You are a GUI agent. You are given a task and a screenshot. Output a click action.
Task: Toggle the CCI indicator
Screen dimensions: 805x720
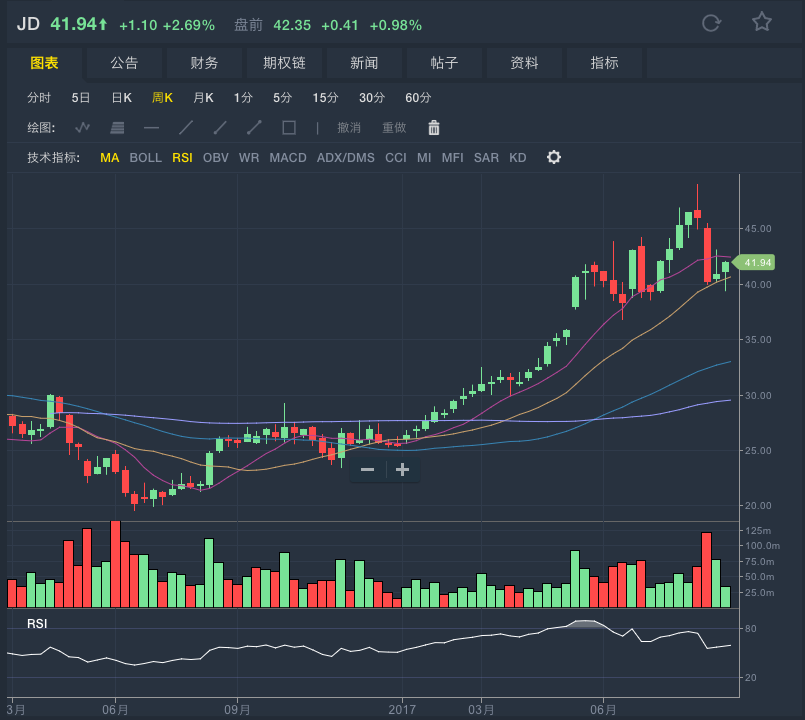pos(396,158)
